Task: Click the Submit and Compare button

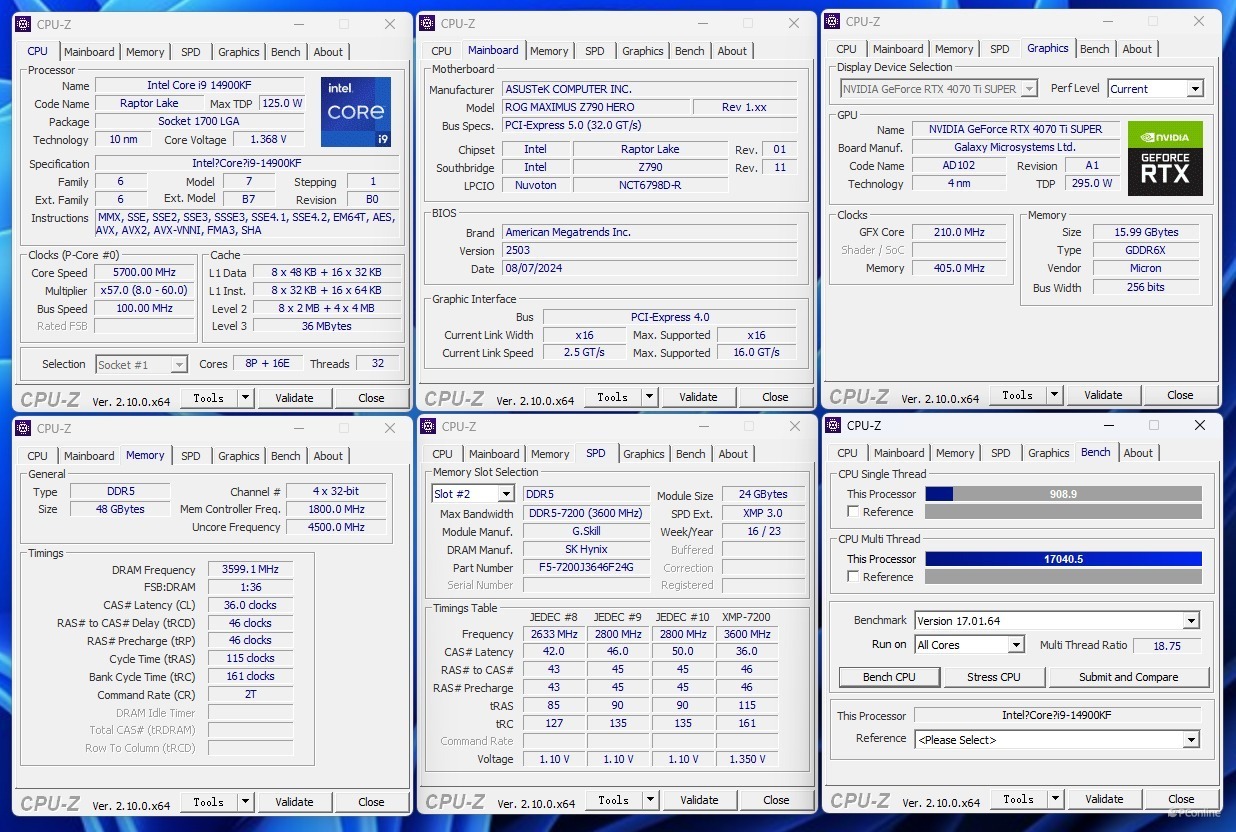Action: pos(1128,677)
